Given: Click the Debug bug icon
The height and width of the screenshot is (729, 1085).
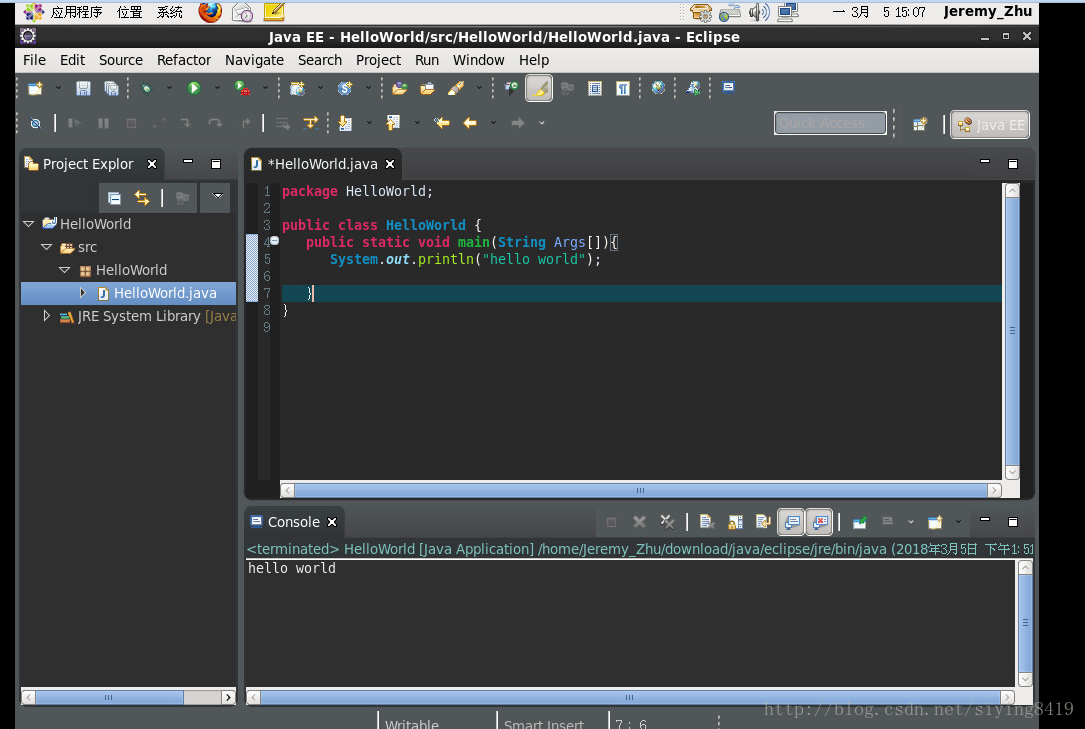Looking at the screenshot, I should [146, 89].
